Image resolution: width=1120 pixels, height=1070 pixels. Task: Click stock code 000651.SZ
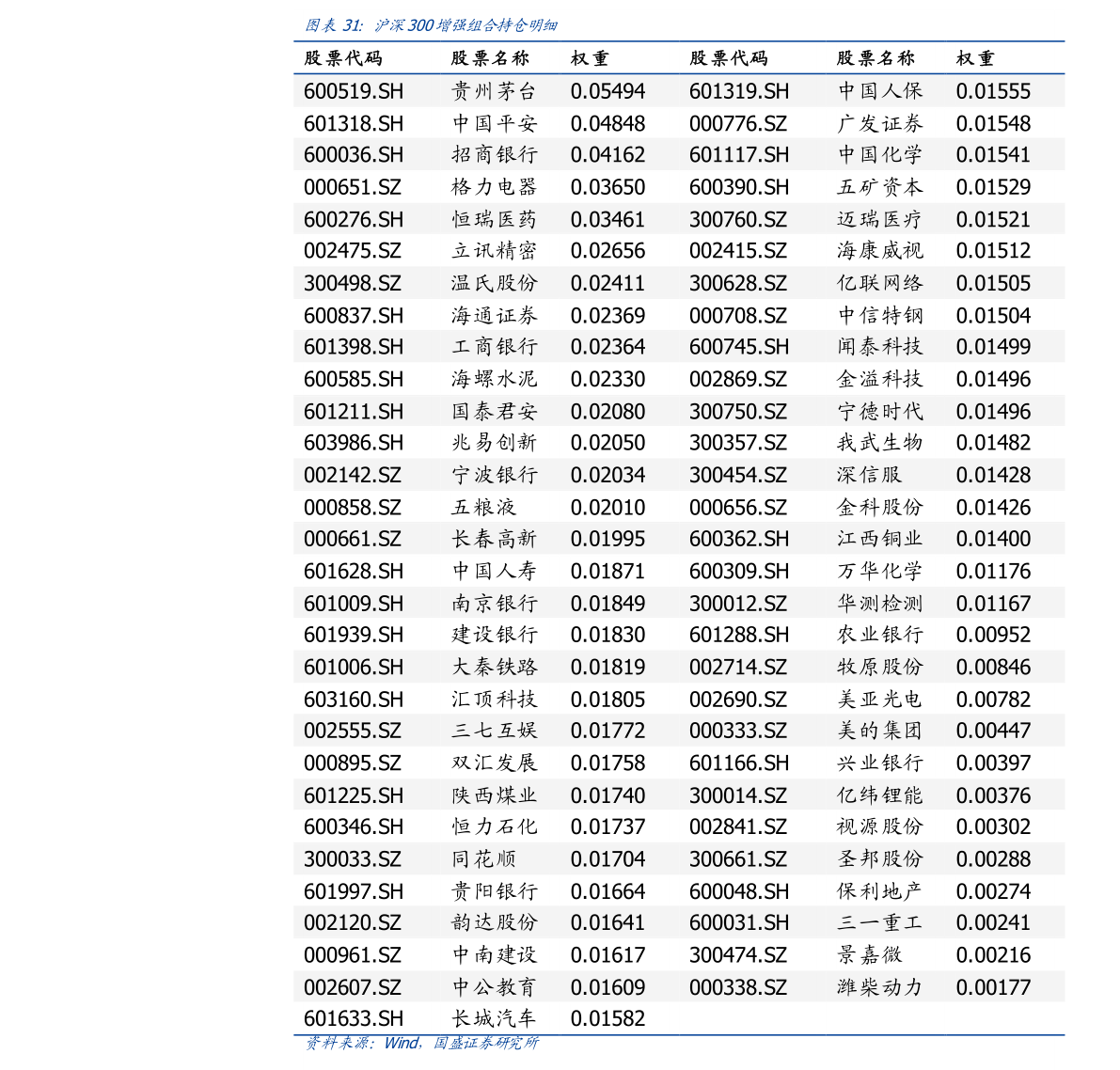(352, 187)
